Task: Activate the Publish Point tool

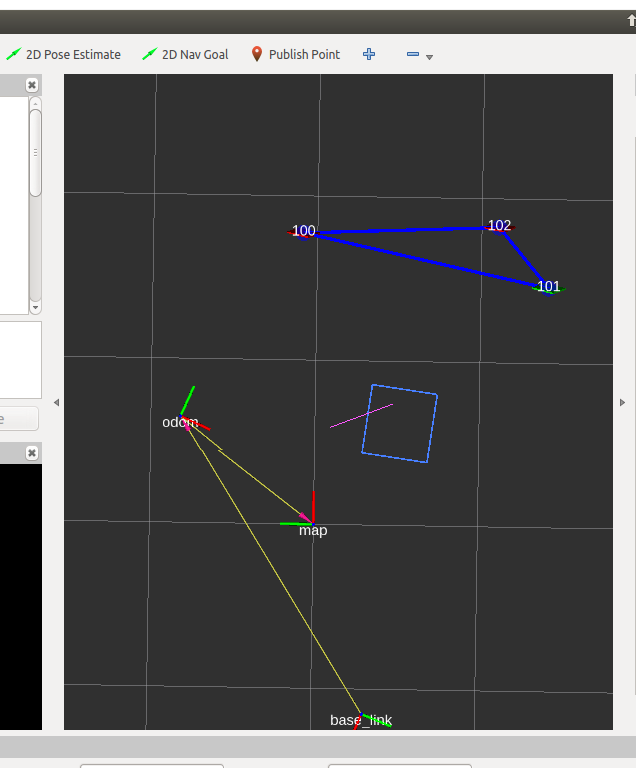Action: click(295, 54)
